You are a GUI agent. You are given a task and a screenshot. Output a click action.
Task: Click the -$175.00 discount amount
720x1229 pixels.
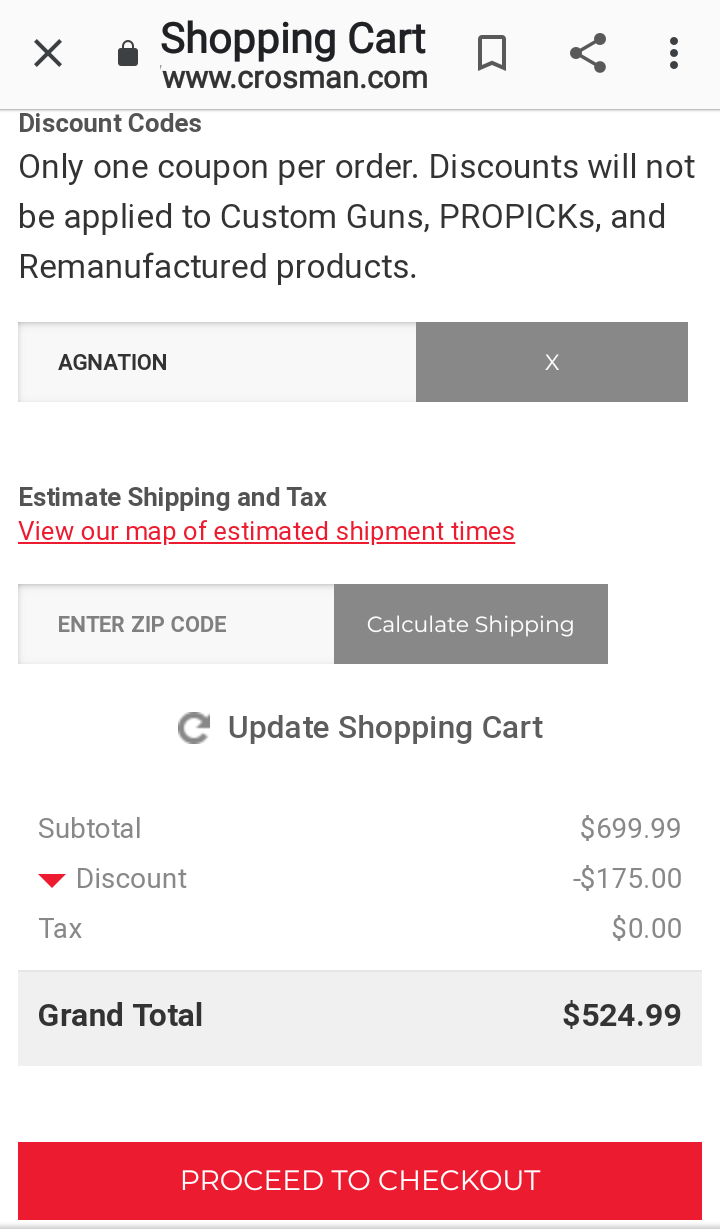(627, 878)
